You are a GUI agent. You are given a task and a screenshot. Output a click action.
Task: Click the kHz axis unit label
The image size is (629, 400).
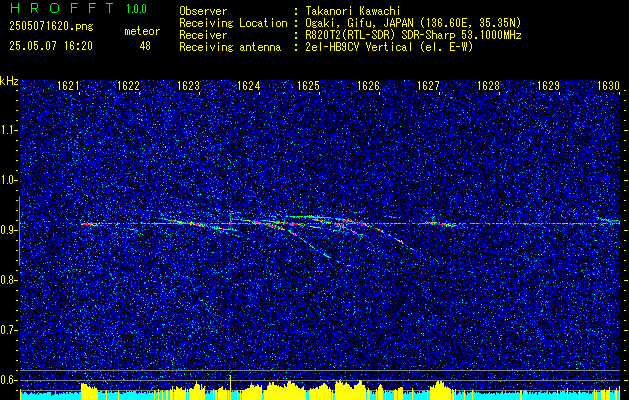[x=9, y=81]
